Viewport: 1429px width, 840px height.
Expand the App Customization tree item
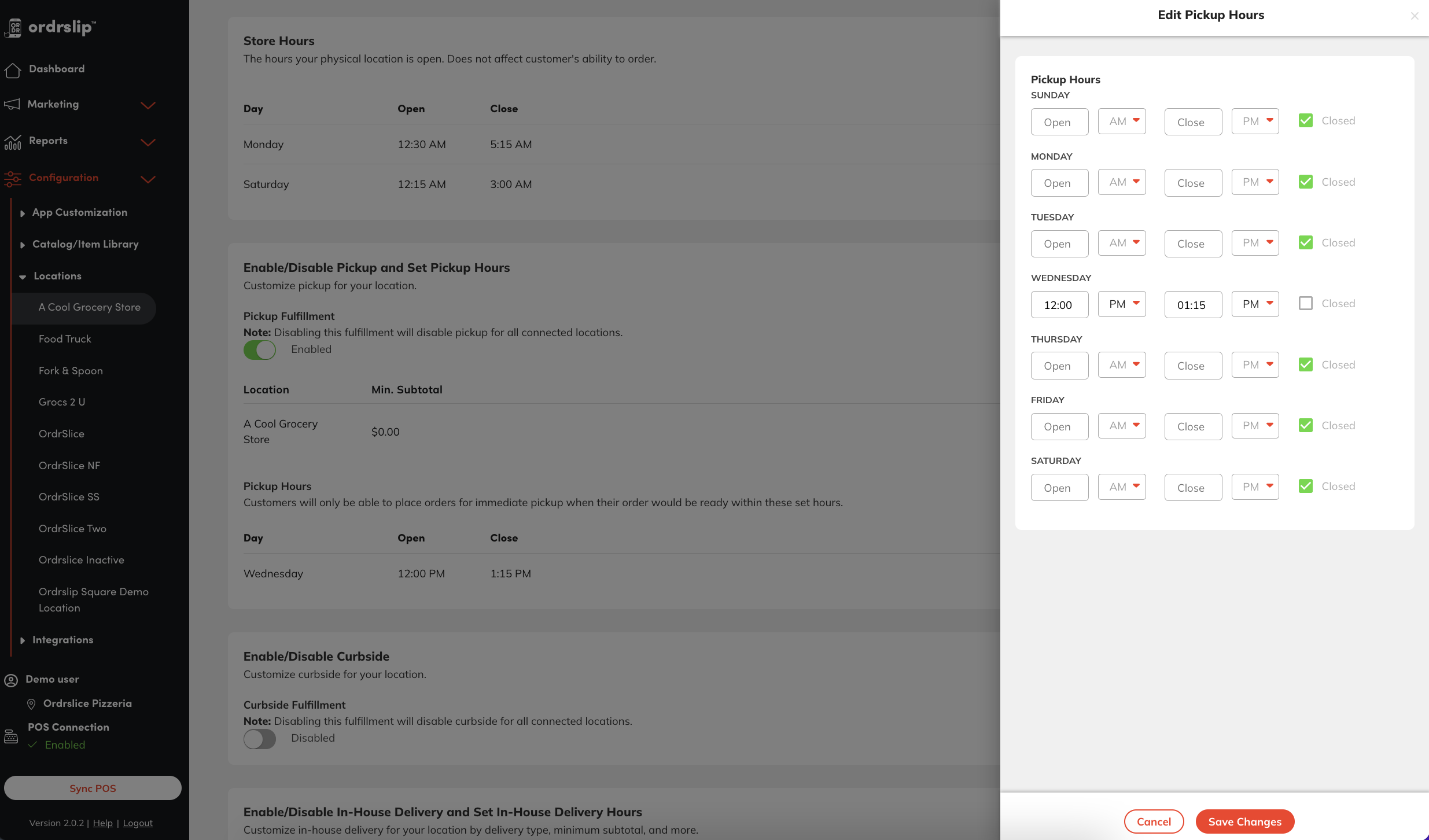(x=22, y=213)
